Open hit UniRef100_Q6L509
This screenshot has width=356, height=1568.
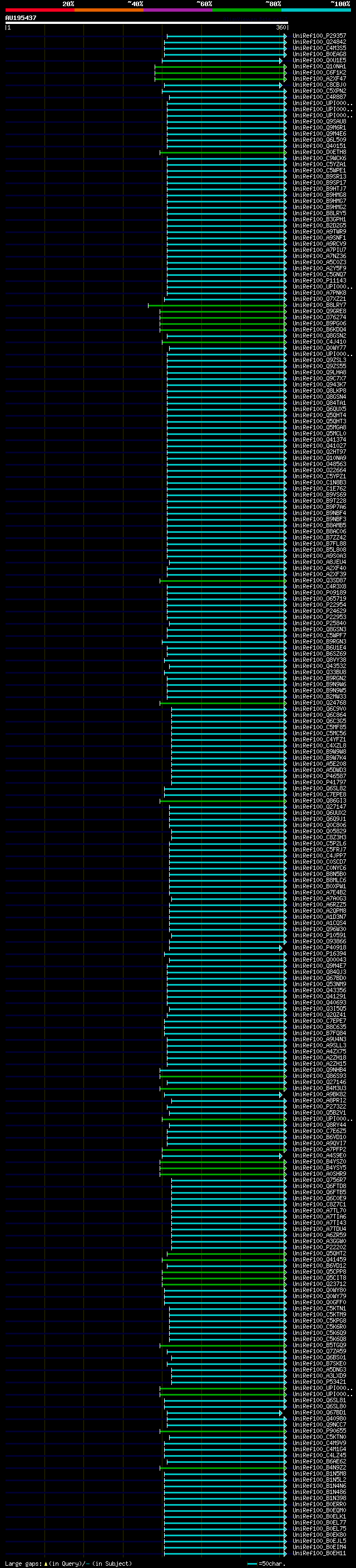(319, 140)
